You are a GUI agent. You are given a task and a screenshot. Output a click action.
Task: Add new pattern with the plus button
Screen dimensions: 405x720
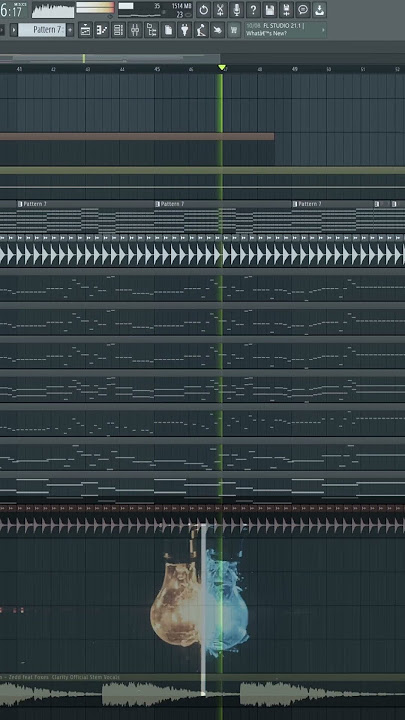pos(70,30)
